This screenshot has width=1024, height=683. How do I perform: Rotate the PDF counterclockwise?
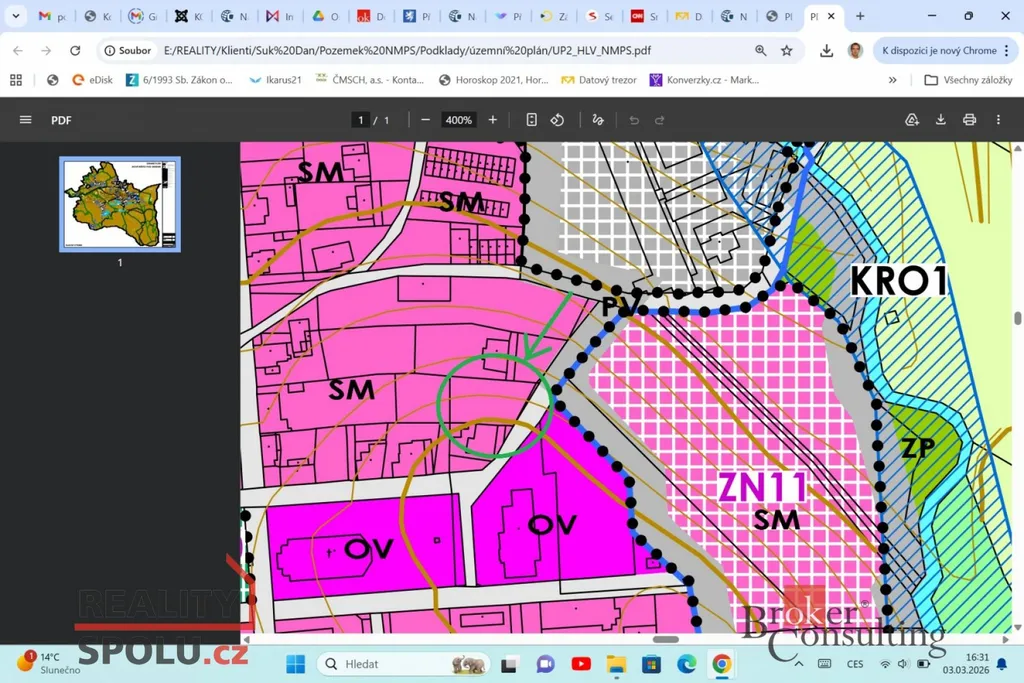point(557,120)
